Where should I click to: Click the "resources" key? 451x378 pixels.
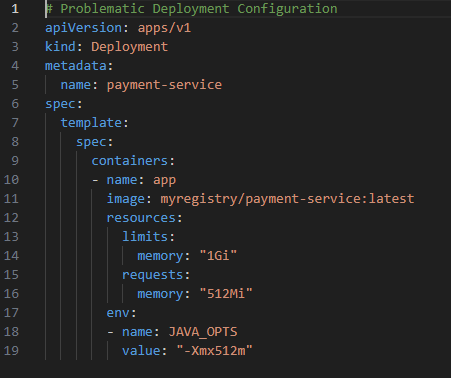coord(141,218)
